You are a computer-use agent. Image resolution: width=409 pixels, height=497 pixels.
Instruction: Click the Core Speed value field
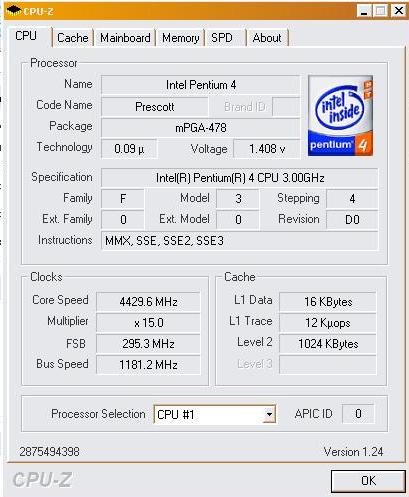coord(148,302)
